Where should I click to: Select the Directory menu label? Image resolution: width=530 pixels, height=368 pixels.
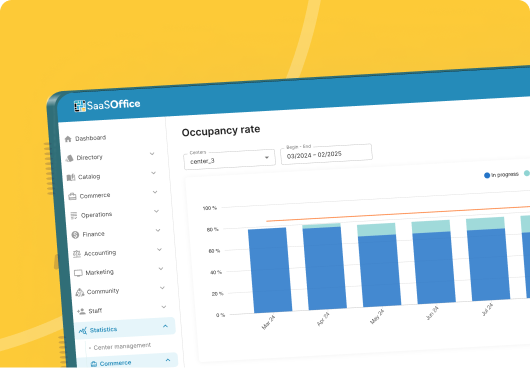tap(90, 157)
